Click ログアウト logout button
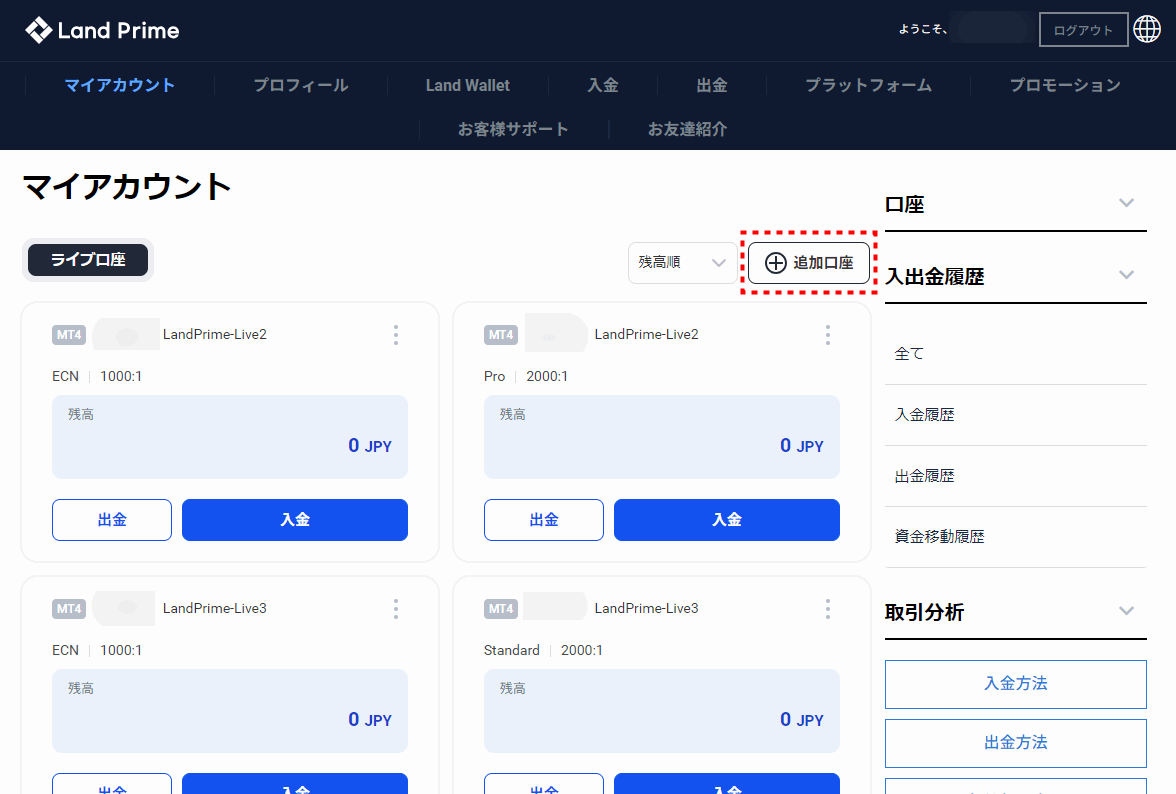Viewport: 1176px width, 794px height. tap(1083, 30)
